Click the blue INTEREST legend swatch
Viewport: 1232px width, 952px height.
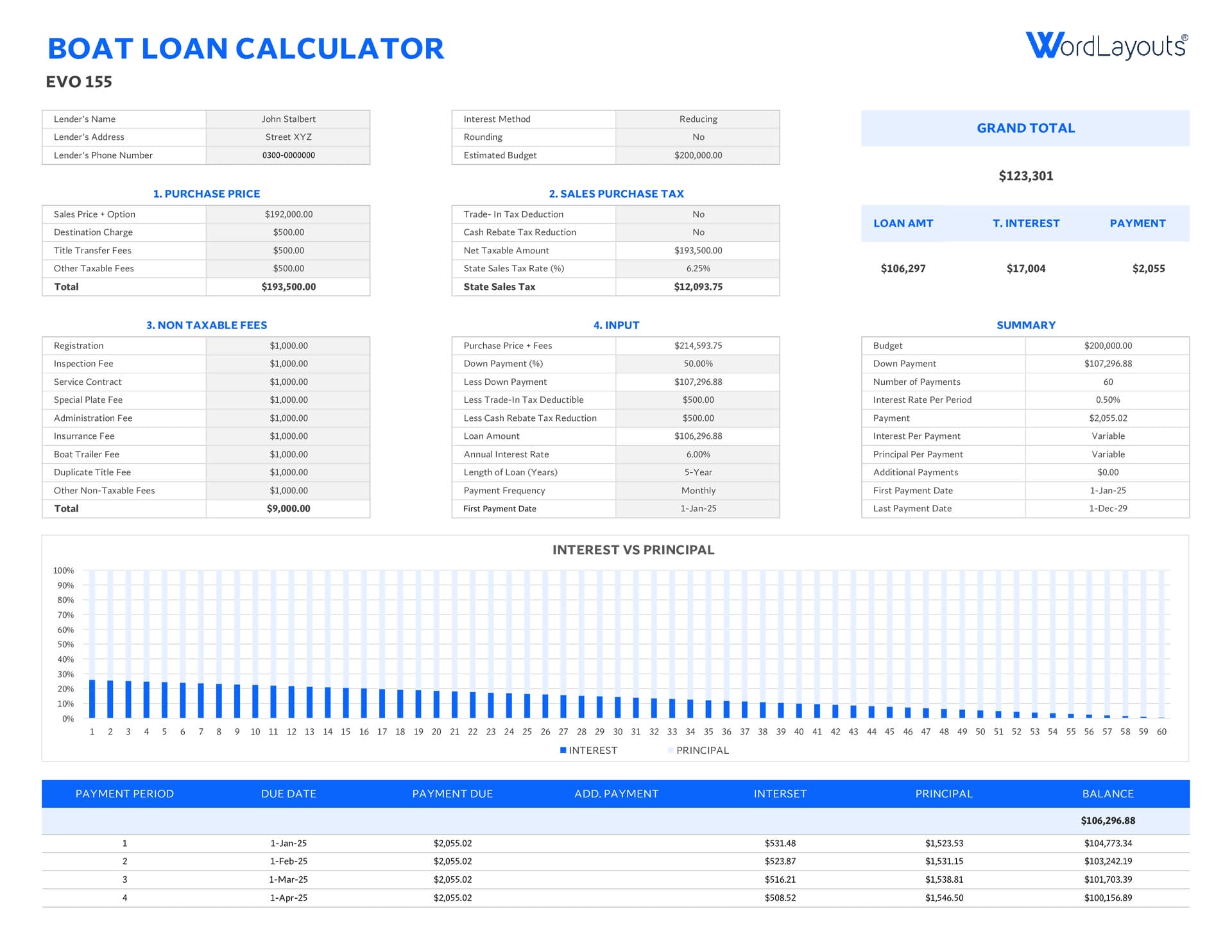(x=563, y=750)
